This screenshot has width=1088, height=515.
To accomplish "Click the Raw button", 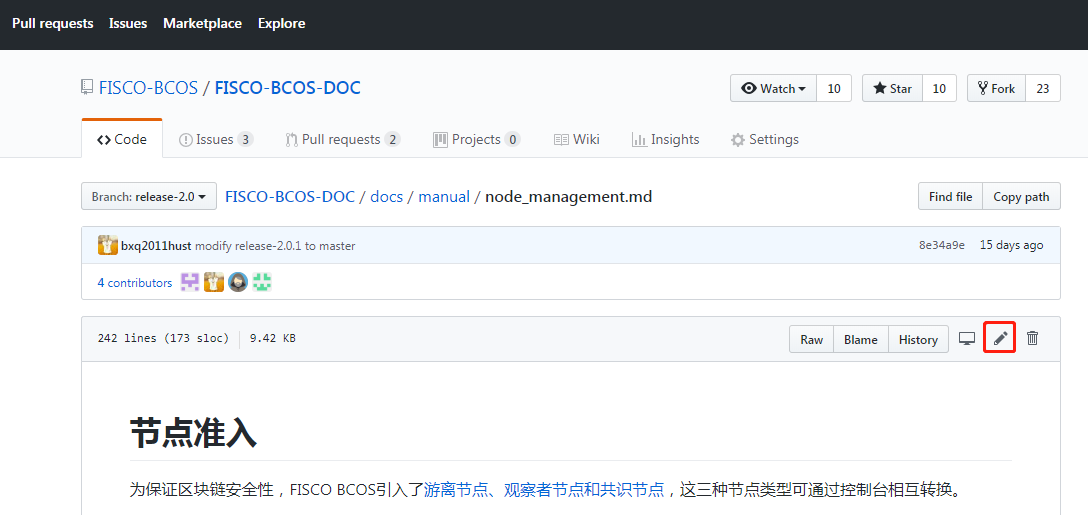I will pos(811,339).
